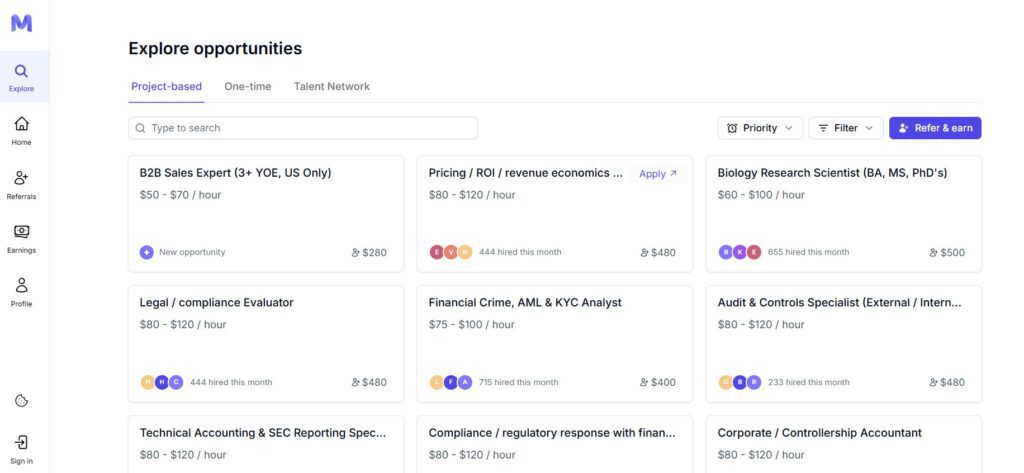Image resolution: width=1024 pixels, height=473 pixels.
Task: Click the cookie preferences icon
Action: (x=22, y=401)
